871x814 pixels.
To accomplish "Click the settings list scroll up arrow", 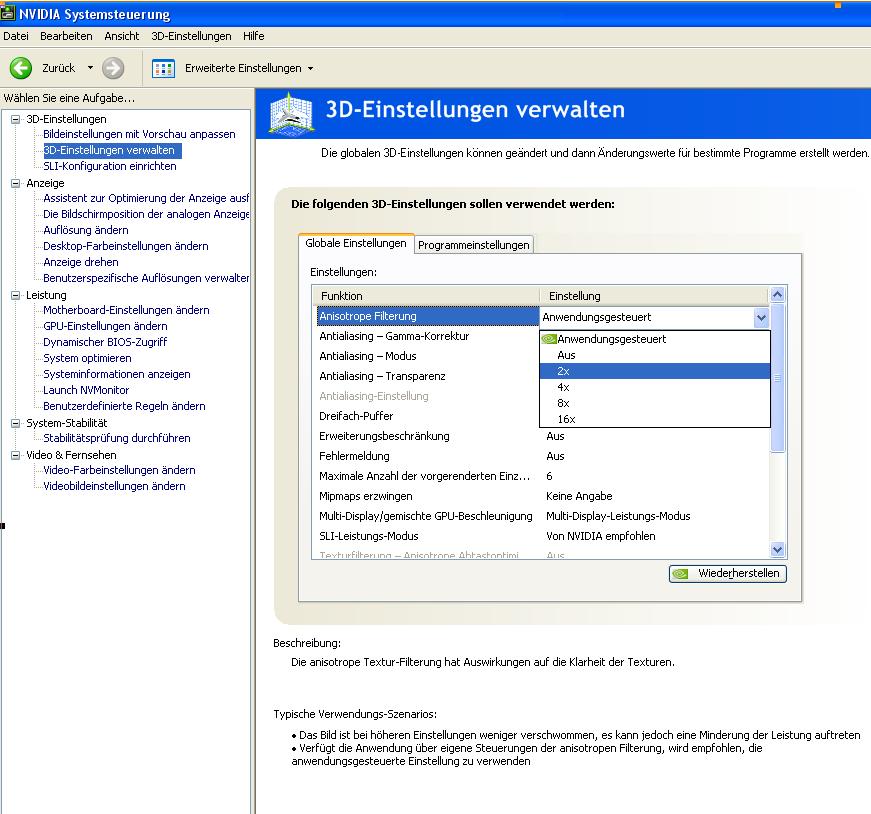I will [x=778, y=294].
